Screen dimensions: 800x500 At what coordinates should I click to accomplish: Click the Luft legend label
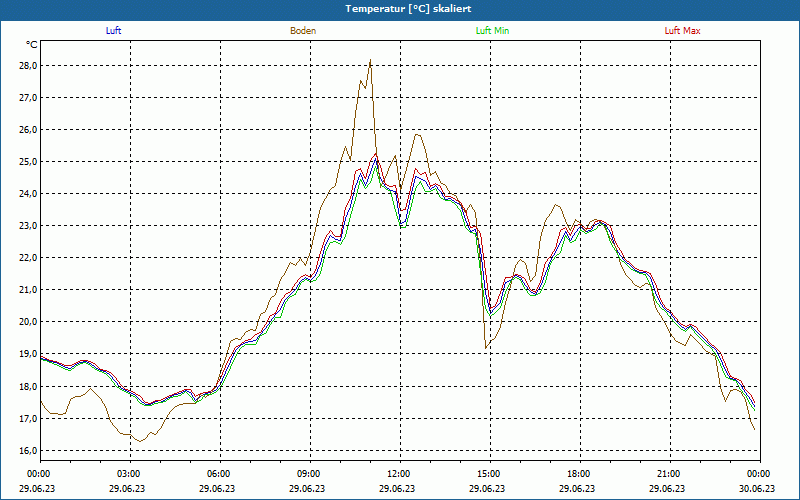[113, 31]
